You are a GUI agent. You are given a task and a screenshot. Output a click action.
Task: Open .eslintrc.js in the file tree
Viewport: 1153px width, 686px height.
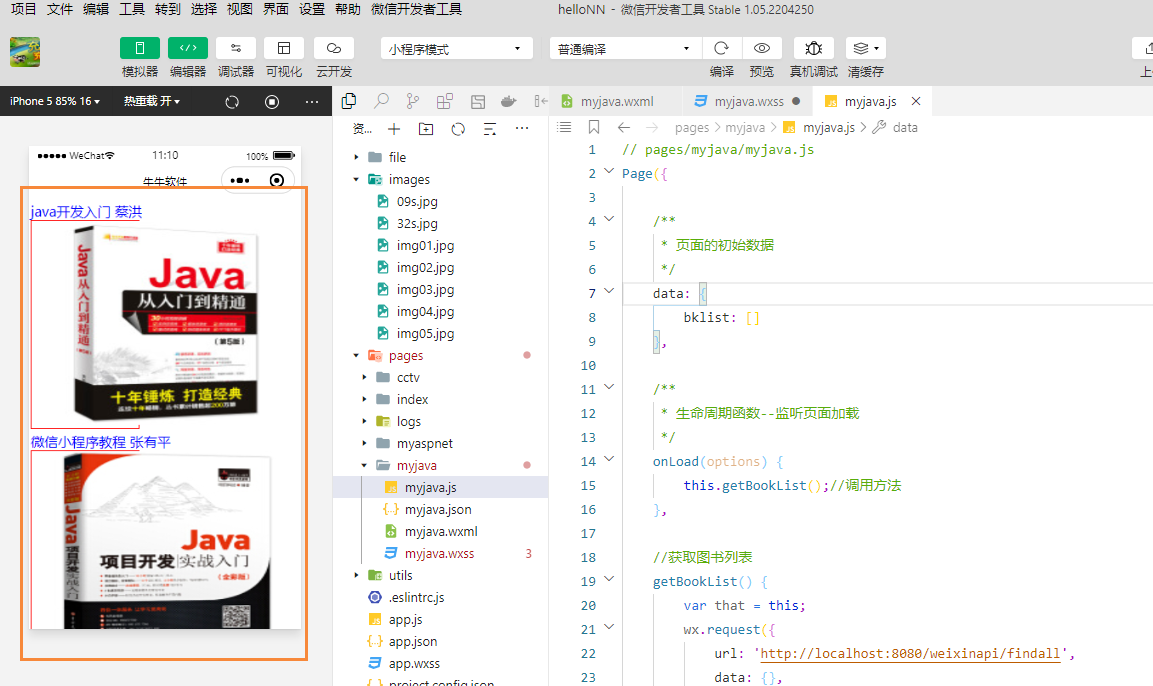416,597
